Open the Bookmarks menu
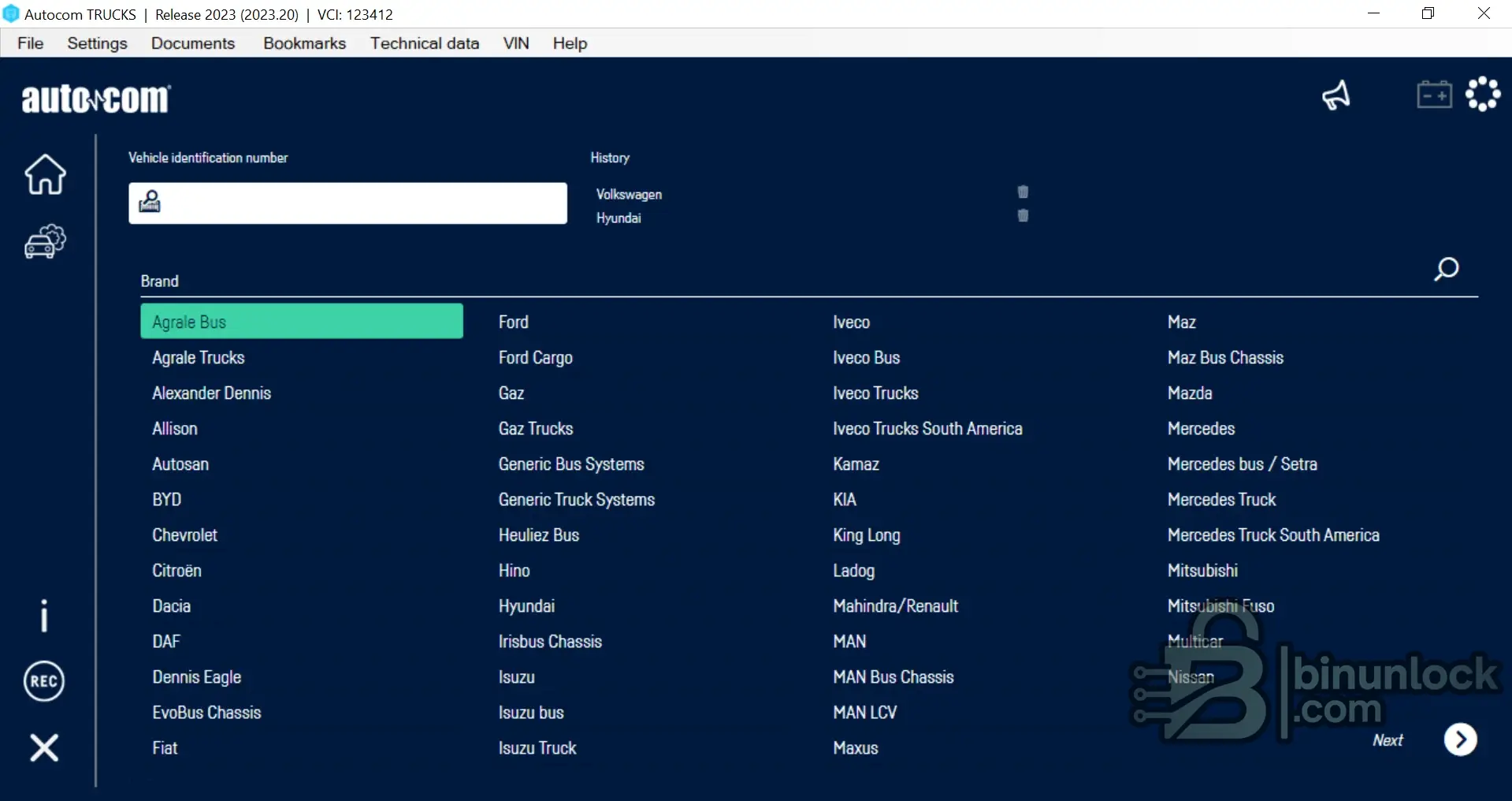Viewport: 1512px width, 801px height. 304,43
